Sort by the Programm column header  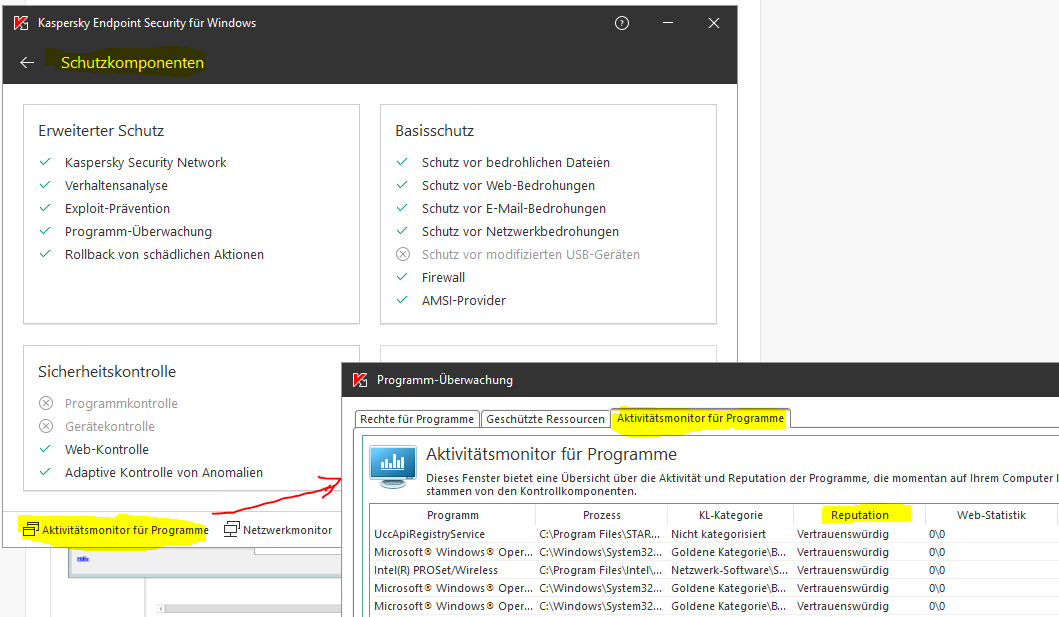coord(453,515)
